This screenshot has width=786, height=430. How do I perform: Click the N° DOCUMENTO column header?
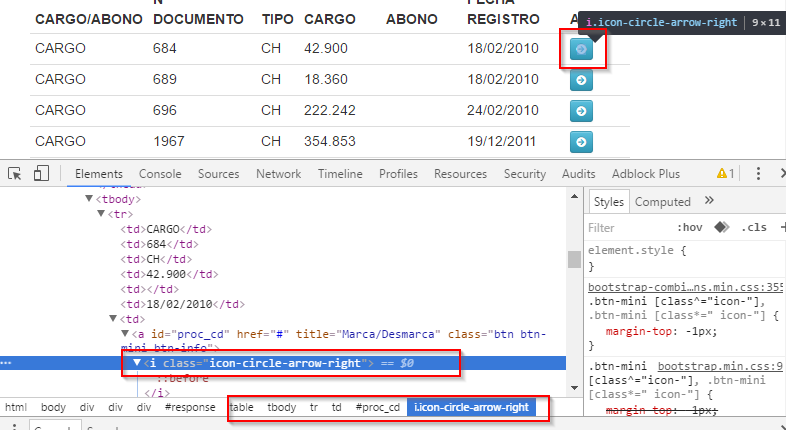[x=198, y=11]
